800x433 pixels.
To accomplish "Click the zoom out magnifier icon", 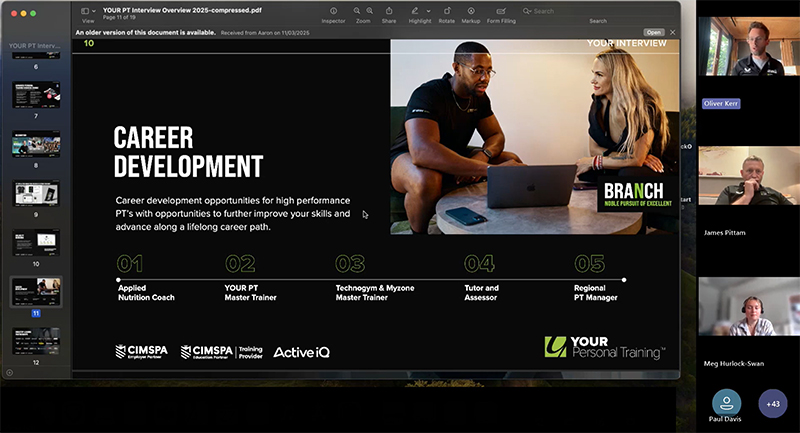I will tap(357, 10).
